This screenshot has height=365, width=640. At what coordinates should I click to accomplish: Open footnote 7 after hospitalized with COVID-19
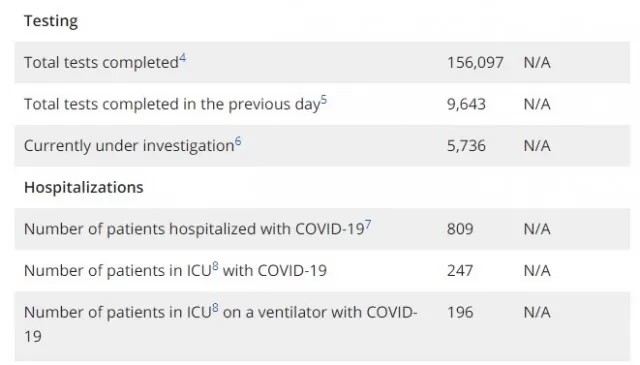click(368, 225)
